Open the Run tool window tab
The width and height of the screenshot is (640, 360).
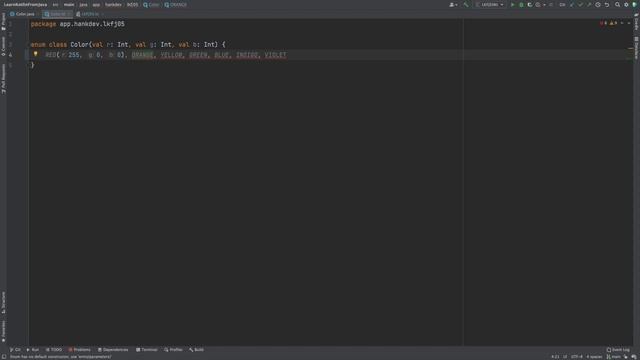click(x=33, y=350)
